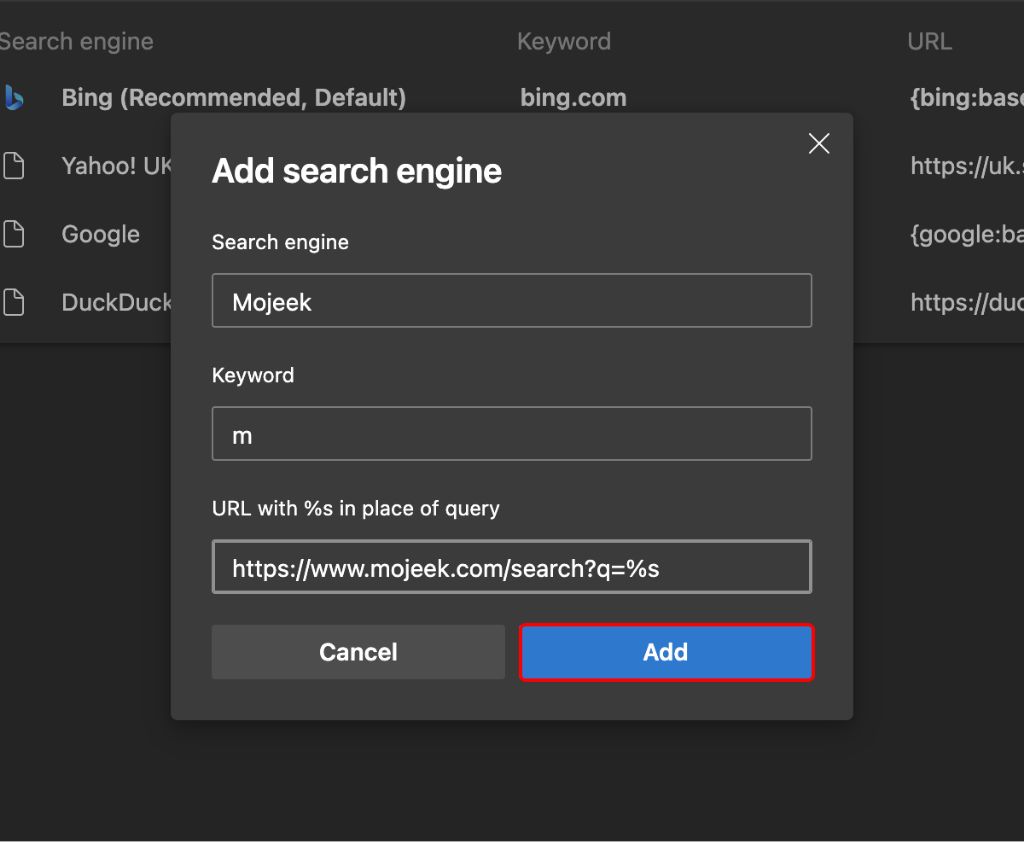Click the Yahoo! UK page icon
The image size is (1024, 842).
point(14,166)
